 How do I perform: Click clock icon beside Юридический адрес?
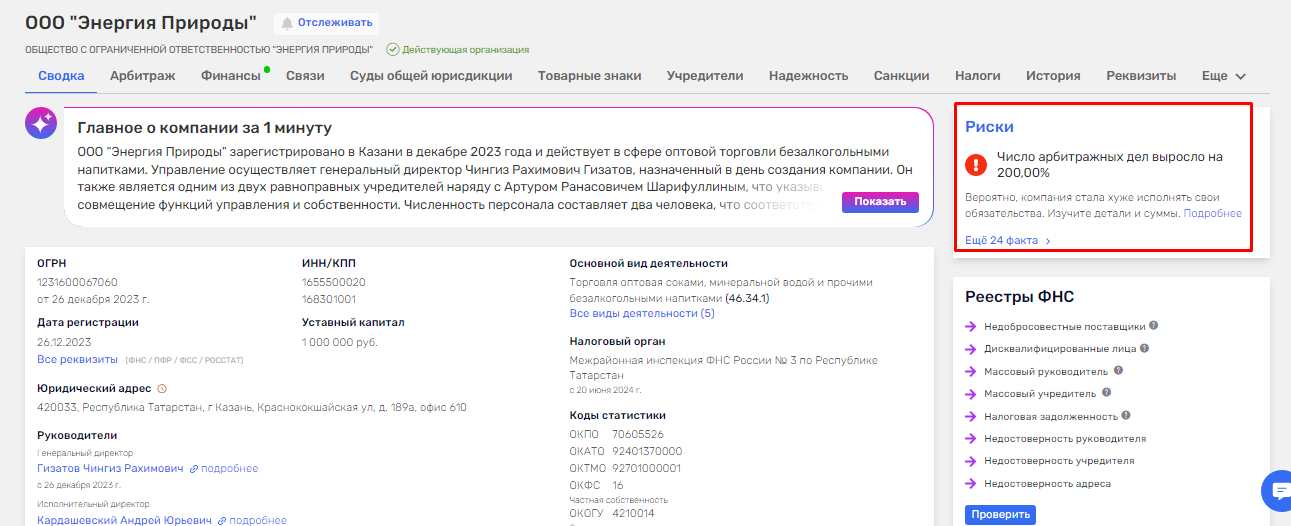[x=162, y=388]
